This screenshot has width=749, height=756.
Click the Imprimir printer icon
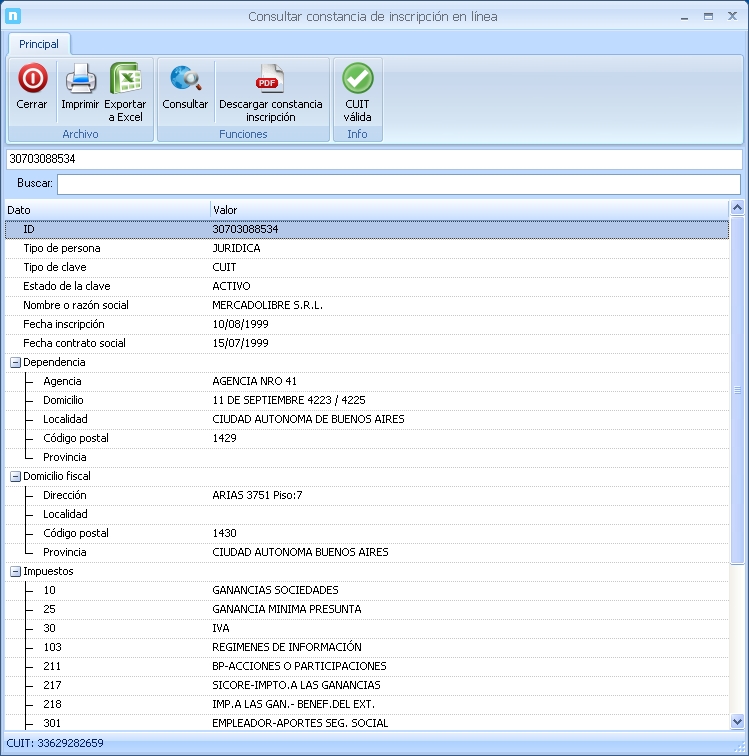tap(80, 78)
